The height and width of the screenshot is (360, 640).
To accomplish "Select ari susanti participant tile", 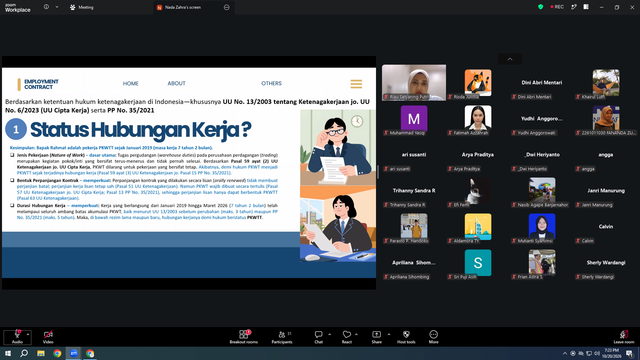I will (x=414, y=154).
